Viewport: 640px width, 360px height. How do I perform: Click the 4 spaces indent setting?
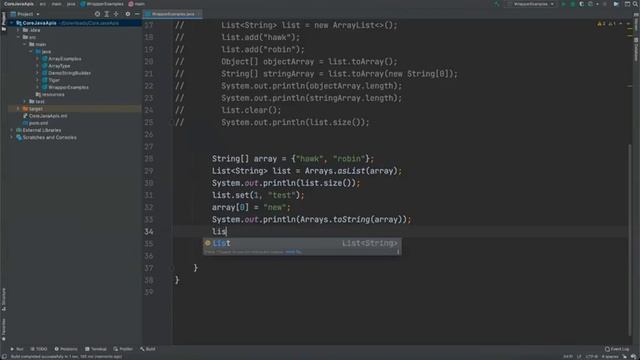pos(610,357)
